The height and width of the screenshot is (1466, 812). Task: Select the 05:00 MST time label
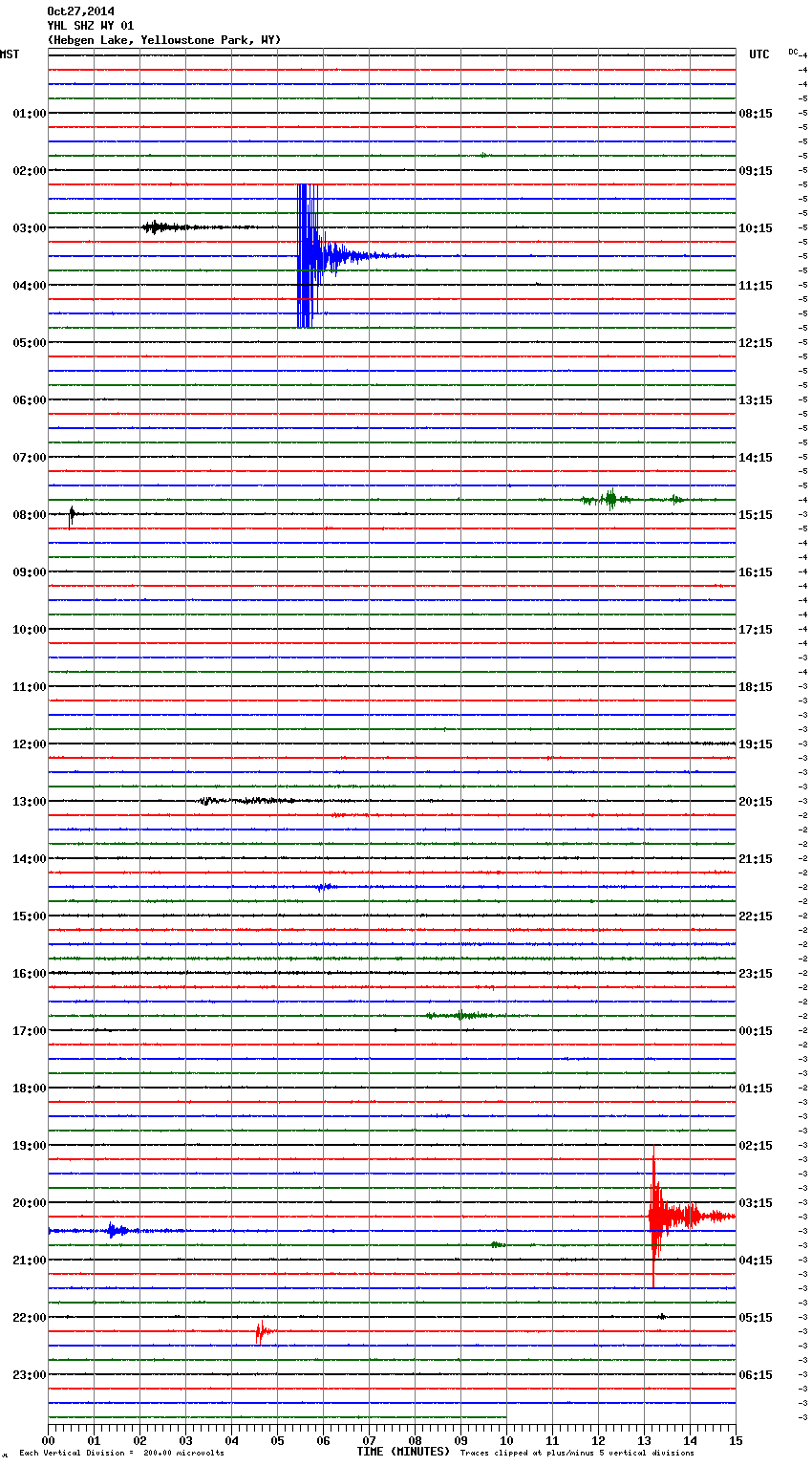(30, 343)
